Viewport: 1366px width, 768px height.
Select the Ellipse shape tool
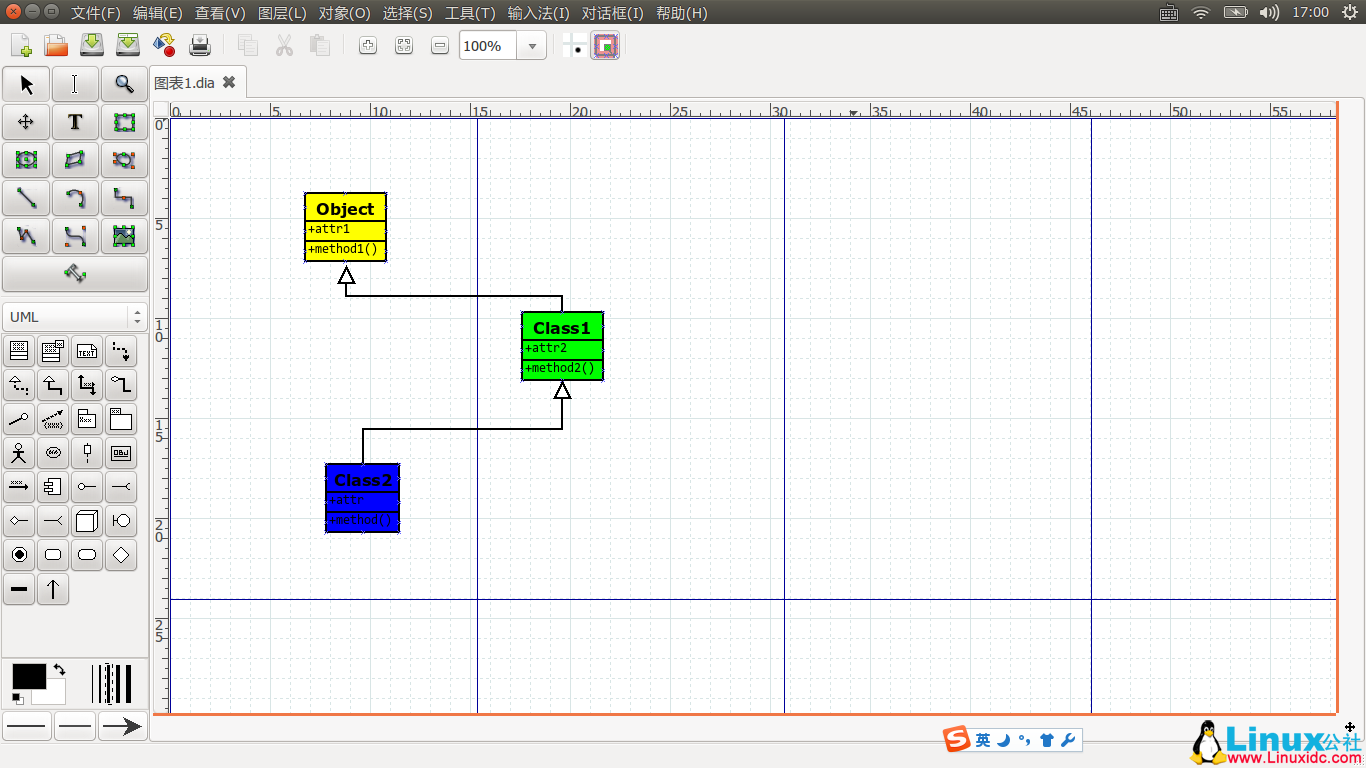pos(26,160)
